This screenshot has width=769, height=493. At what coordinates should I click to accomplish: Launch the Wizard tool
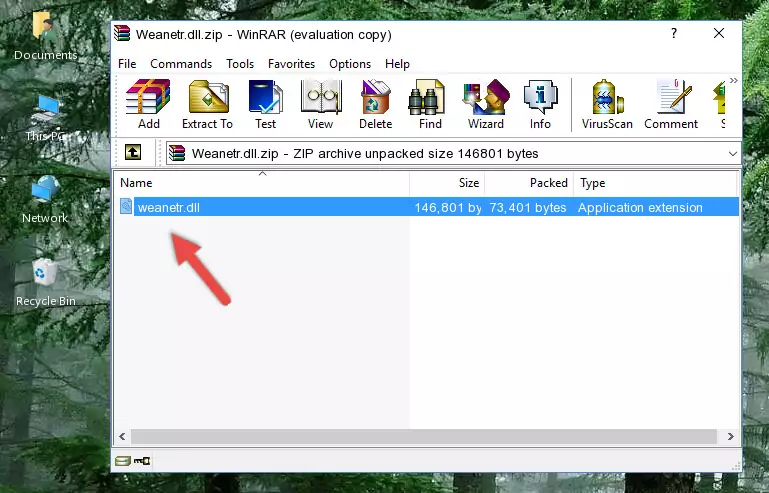pyautogui.click(x=486, y=104)
